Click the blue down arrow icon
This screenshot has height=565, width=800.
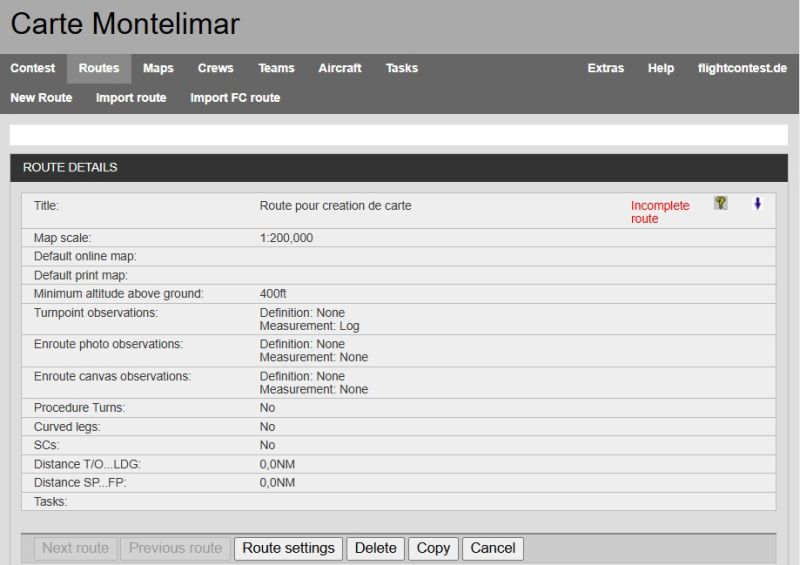coord(757,203)
